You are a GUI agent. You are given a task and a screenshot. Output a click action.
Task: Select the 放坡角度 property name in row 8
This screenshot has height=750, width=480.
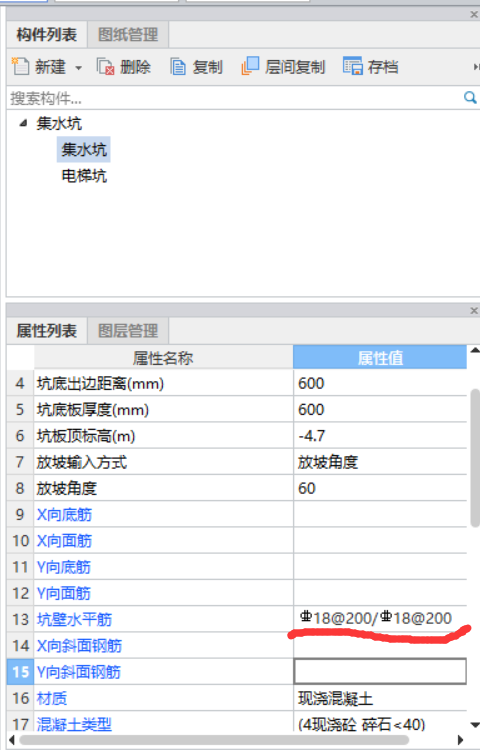point(67,488)
